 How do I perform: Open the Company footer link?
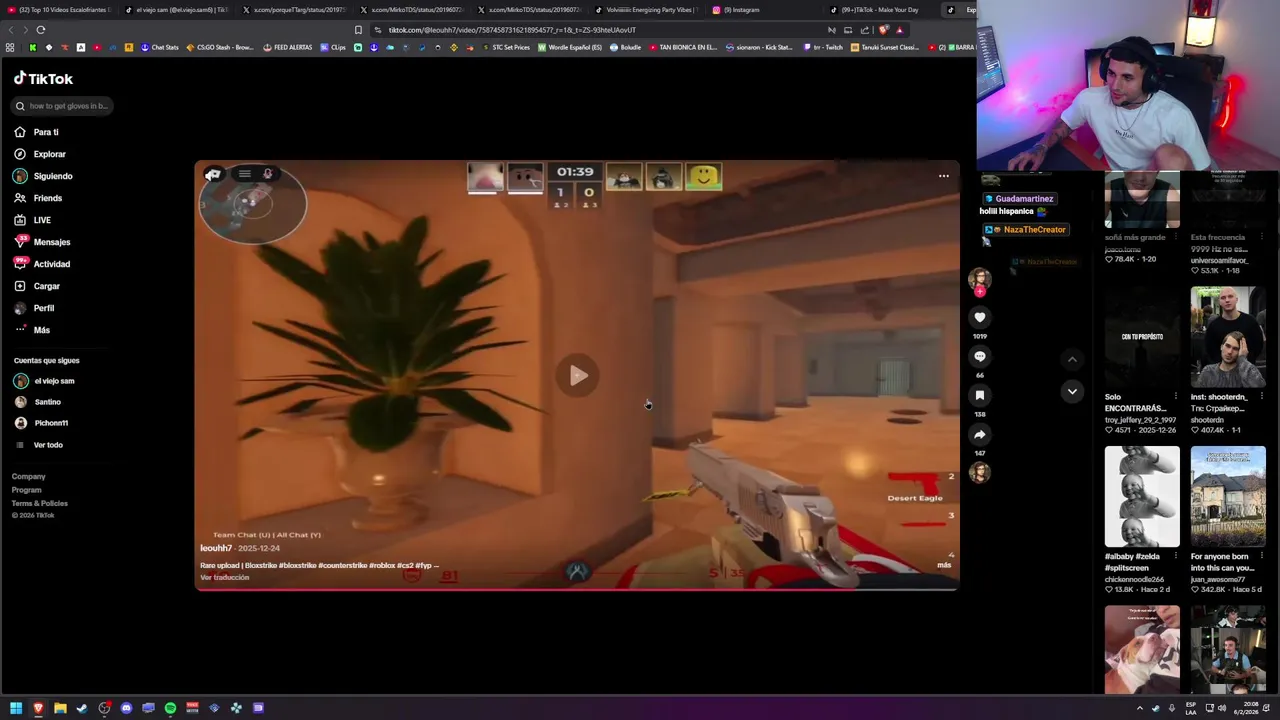pos(28,477)
